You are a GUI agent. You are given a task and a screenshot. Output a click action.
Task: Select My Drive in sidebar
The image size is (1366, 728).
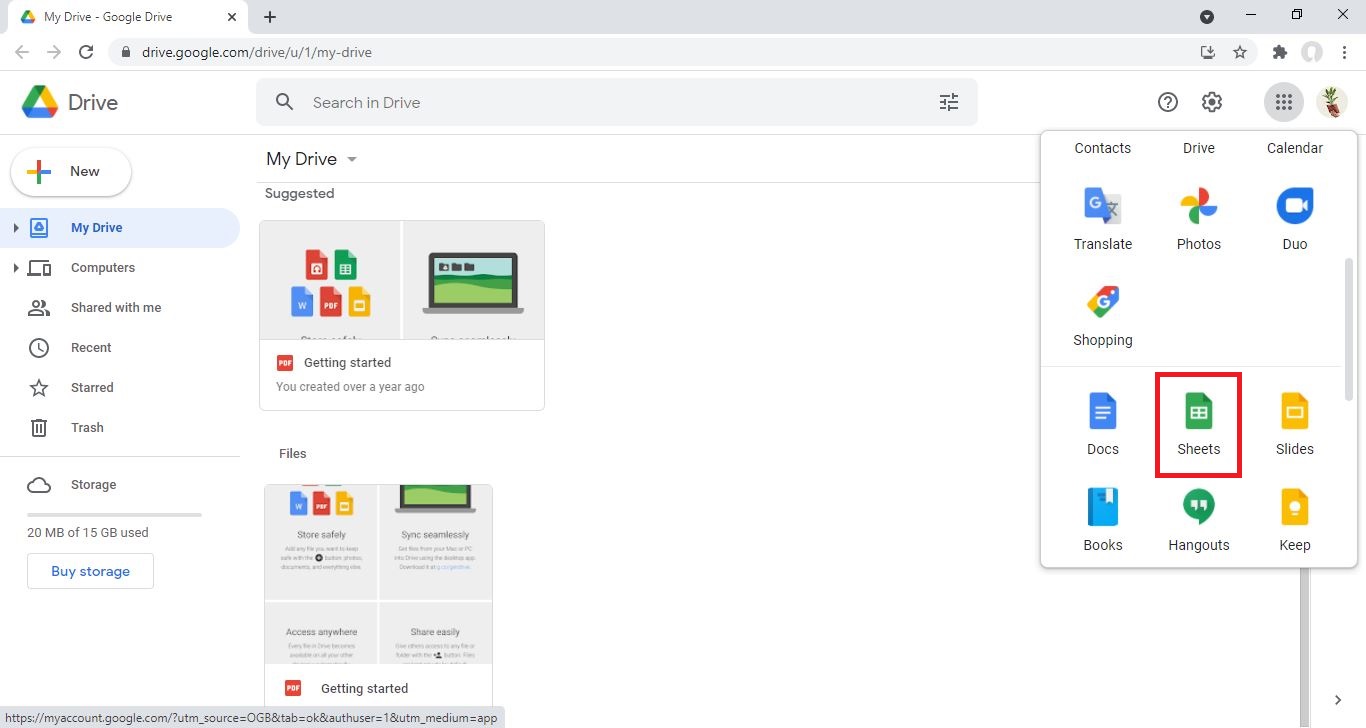pos(120,228)
